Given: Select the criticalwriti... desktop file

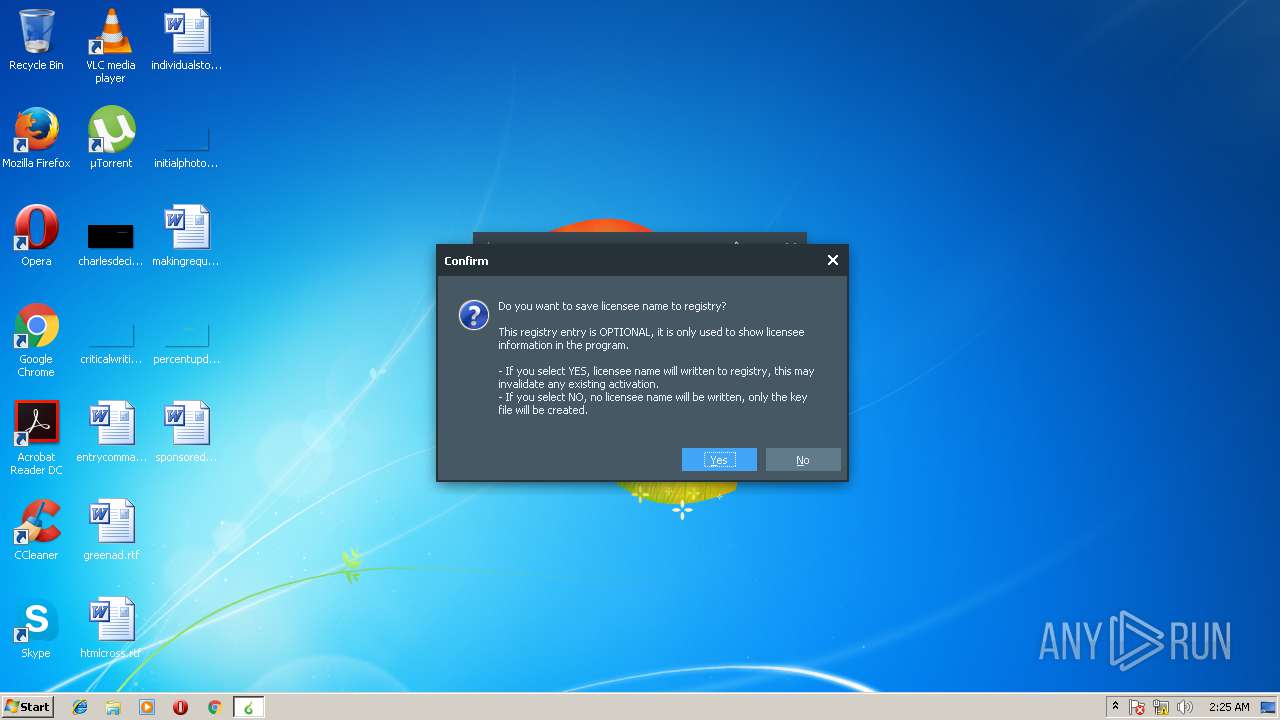Looking at the screenshot, I should [110, 342].
